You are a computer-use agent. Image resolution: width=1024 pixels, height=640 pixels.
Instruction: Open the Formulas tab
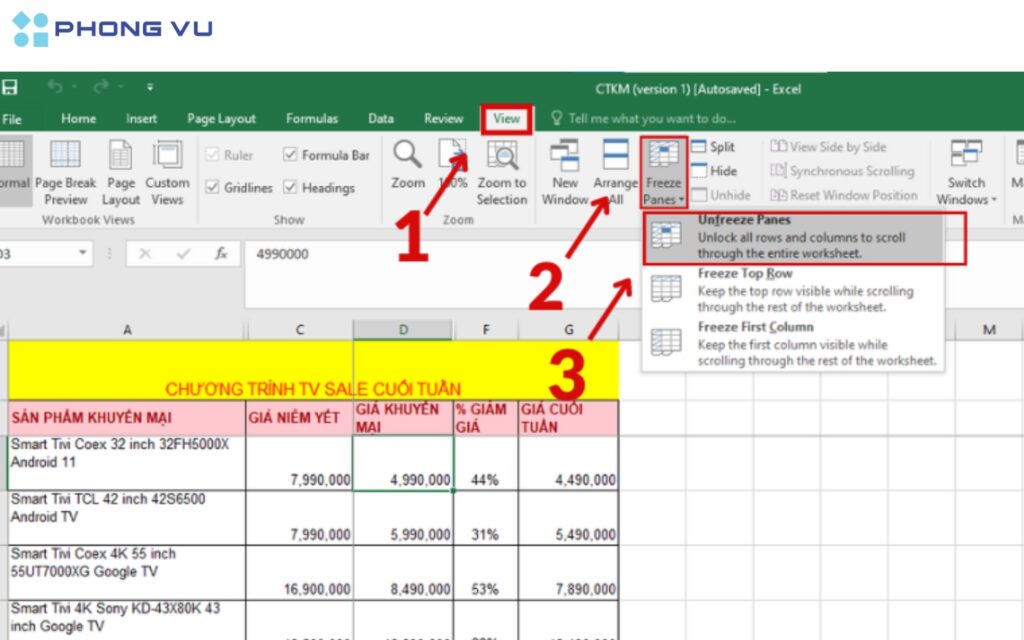point(312,119)
